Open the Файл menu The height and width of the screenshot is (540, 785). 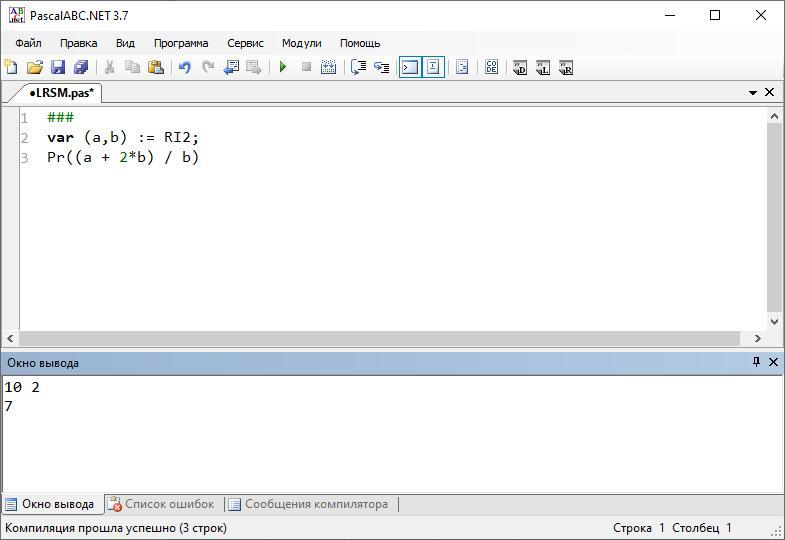tap(28, 43)
